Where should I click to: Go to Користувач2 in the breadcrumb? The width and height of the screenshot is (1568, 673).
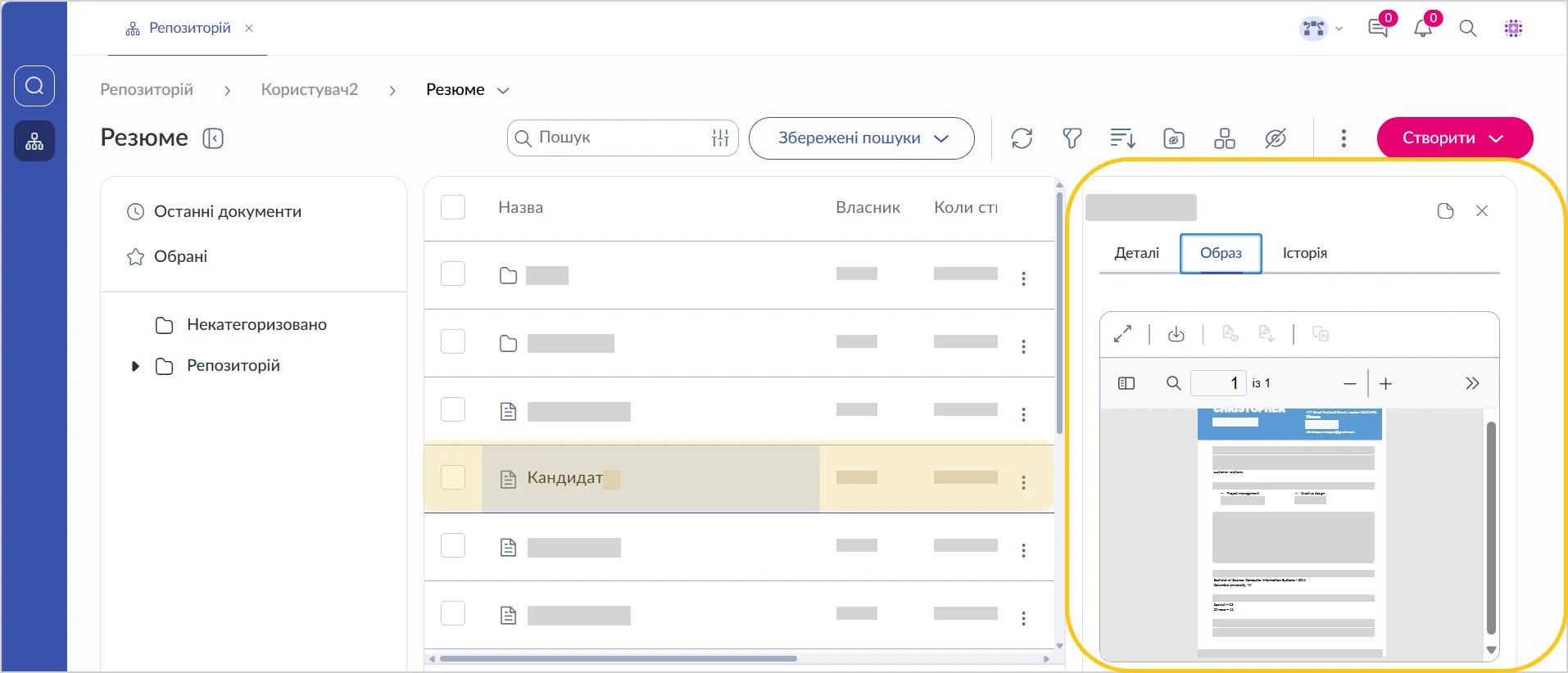coord(310,89)
